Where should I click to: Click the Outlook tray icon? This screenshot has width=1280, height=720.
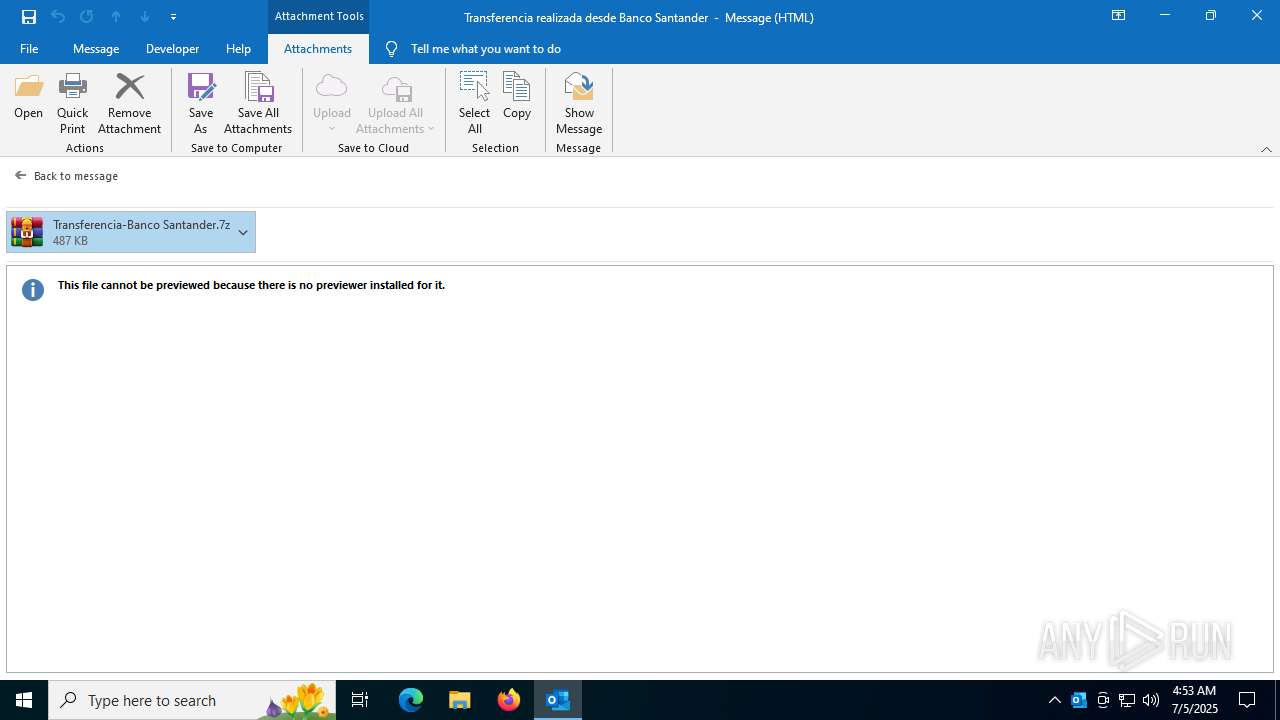[1079, 700]
